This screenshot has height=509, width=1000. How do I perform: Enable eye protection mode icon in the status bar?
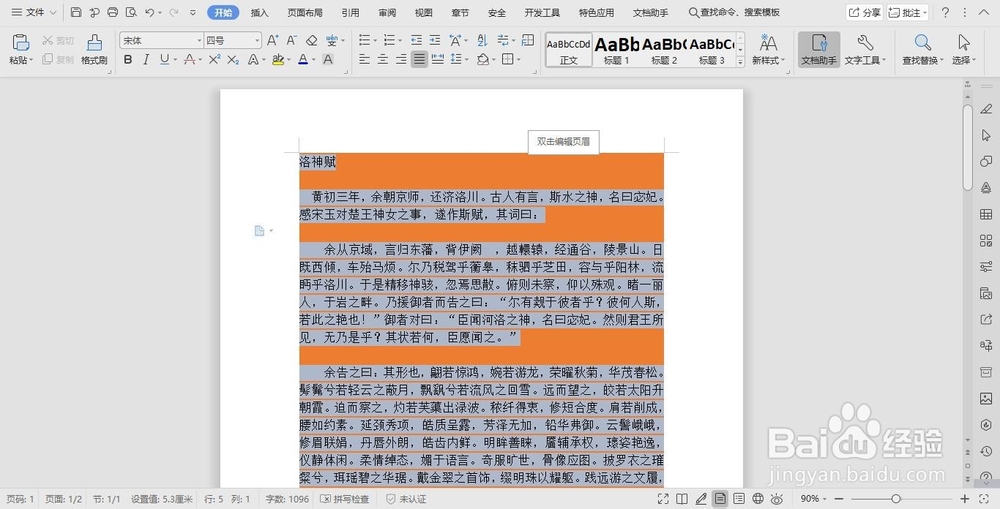pyautogui.click(x=777, y=499)
